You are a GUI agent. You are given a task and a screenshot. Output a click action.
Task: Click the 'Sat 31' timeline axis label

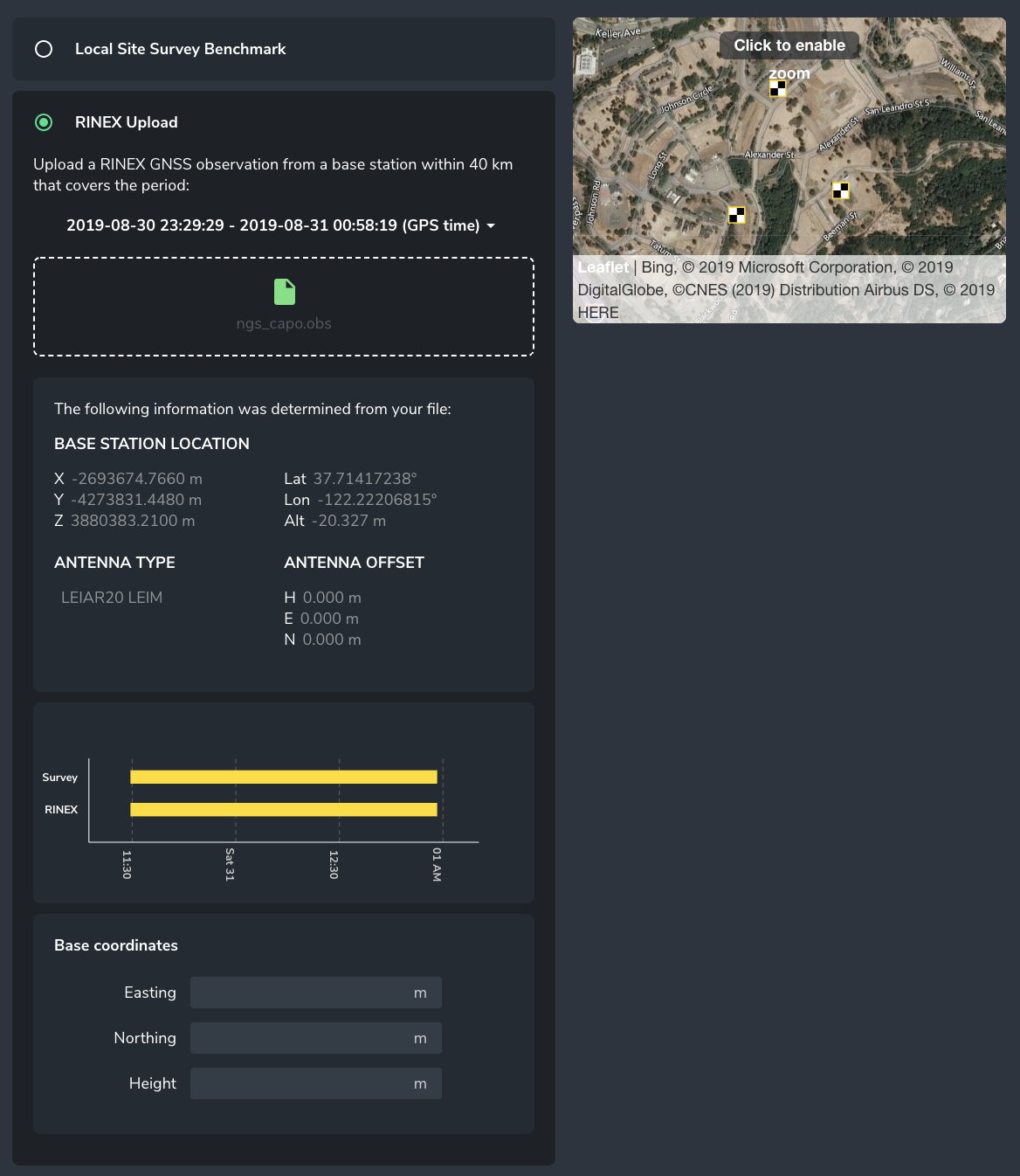point(231,863)
